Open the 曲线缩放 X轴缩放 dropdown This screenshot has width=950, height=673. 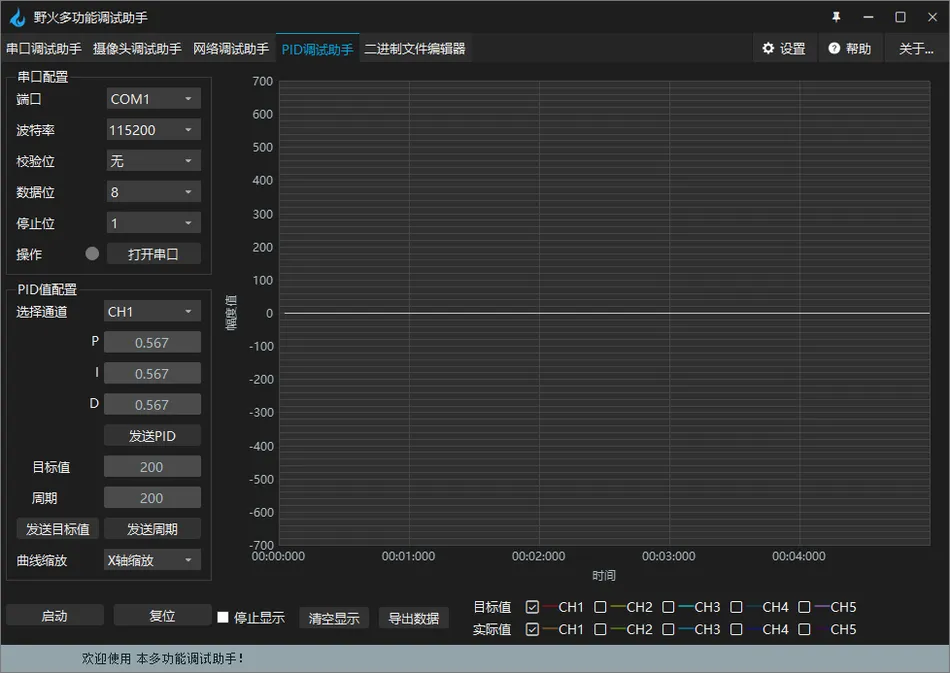(152, 560)
